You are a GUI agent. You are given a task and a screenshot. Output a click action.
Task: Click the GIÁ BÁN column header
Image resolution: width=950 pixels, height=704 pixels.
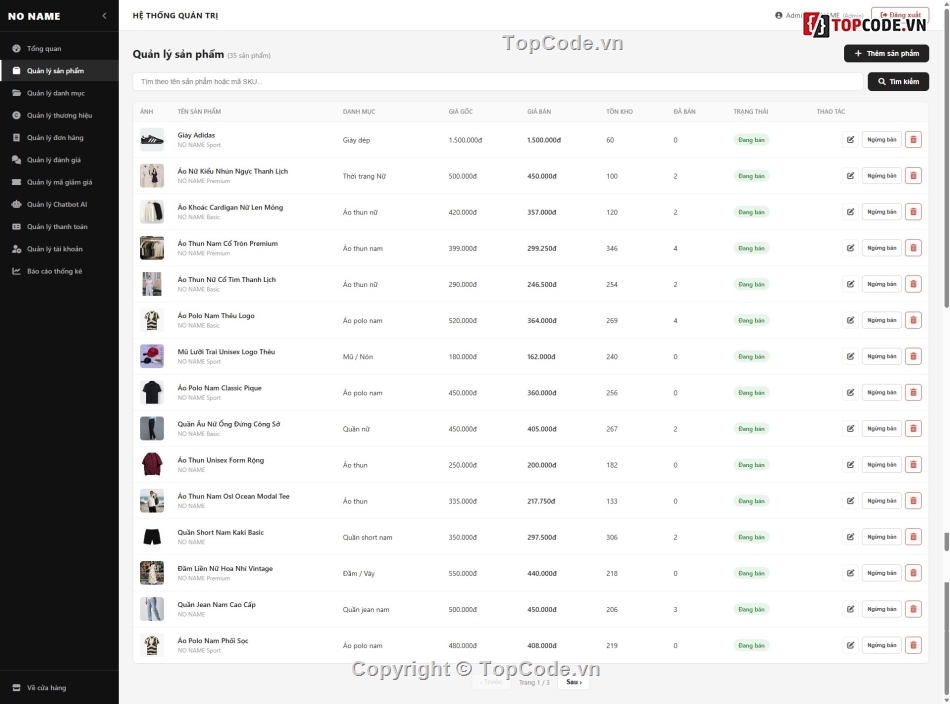click(539, 111)
